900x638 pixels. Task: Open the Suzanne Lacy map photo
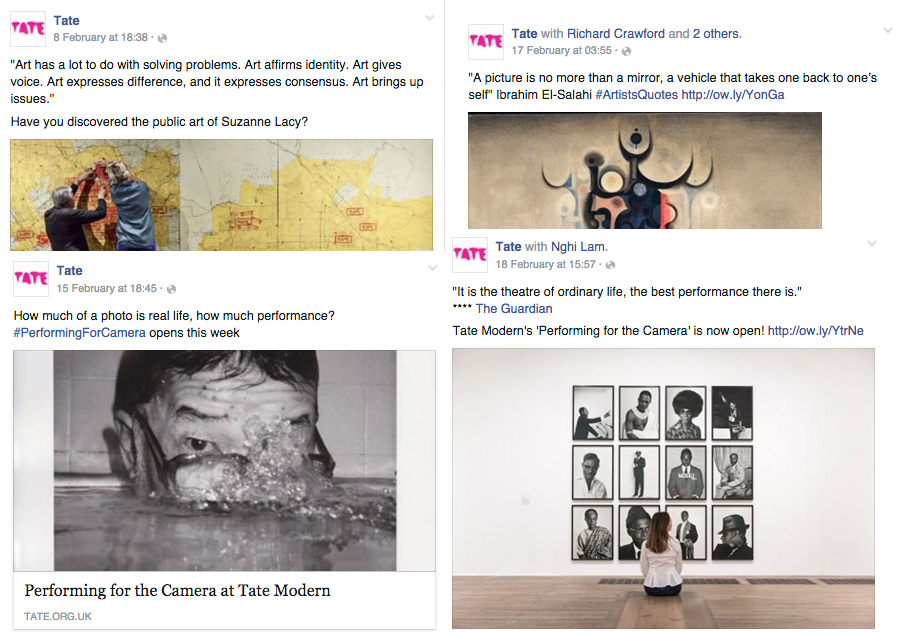tap(222, 195)
